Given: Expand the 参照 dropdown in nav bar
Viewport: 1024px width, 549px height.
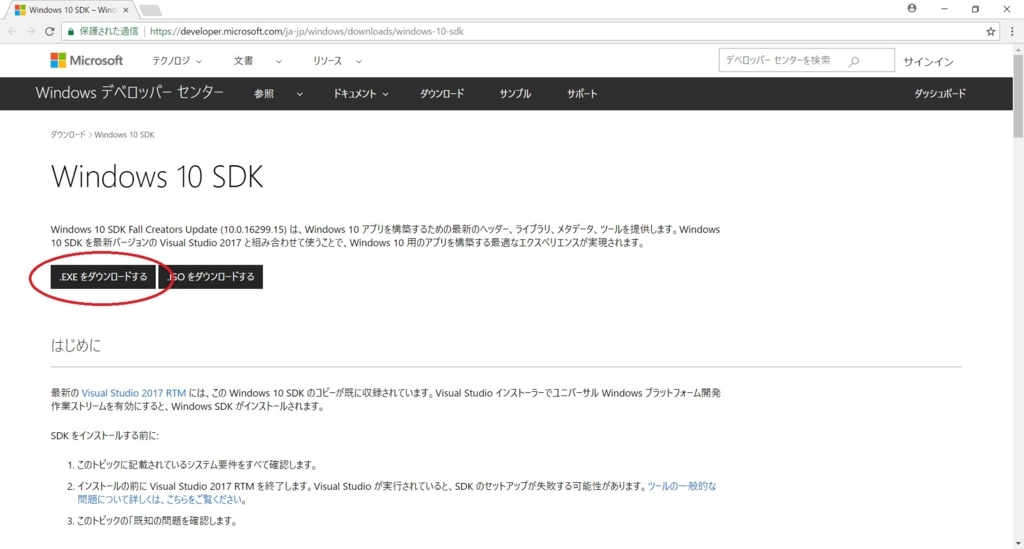Looking at the screenshot, I should (278, 93).
